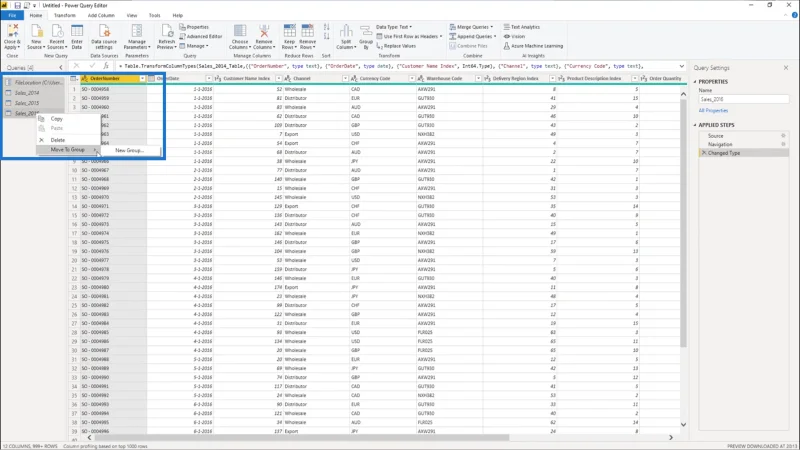Open the All Properties link
This screenshot has width=800, height=450.
tap(713, 111)
